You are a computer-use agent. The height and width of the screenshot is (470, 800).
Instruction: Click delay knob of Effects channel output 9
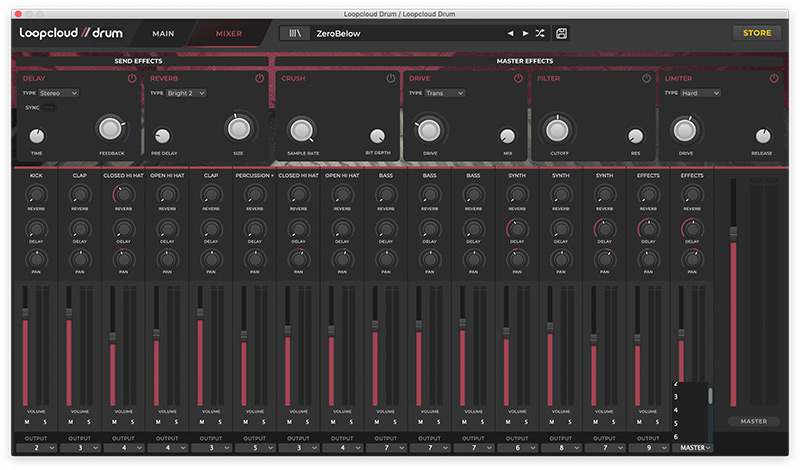648,229
